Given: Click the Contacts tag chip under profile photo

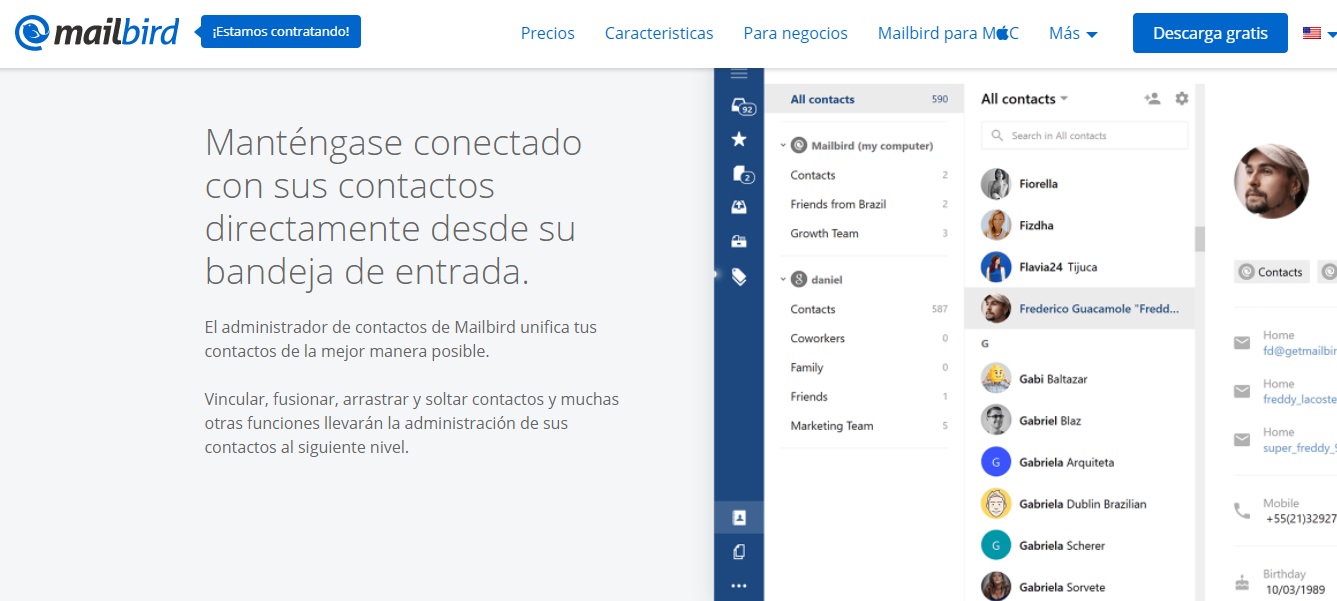Looking at the screenshot, I should coord(1272,272).
